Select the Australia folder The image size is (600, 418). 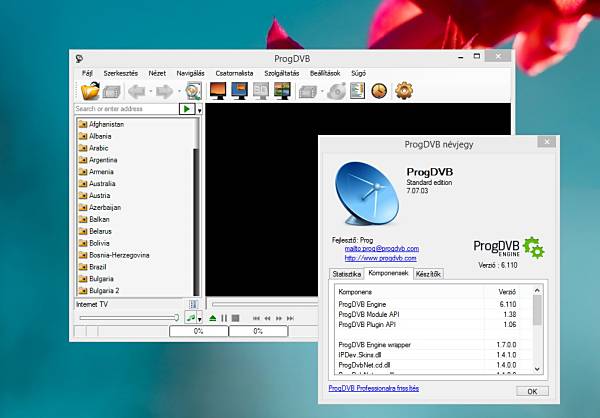[97, 184]
